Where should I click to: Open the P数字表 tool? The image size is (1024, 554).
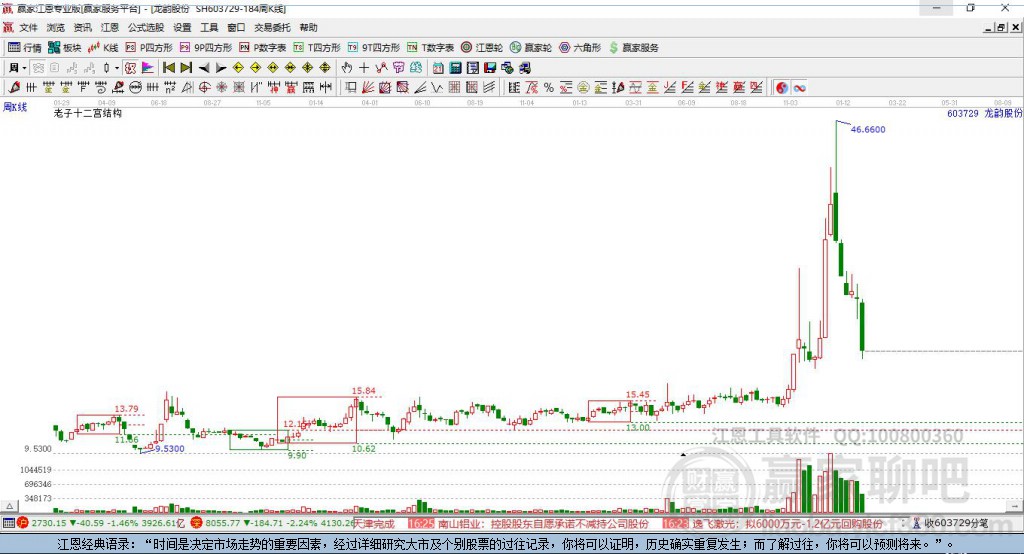(263, 48)
